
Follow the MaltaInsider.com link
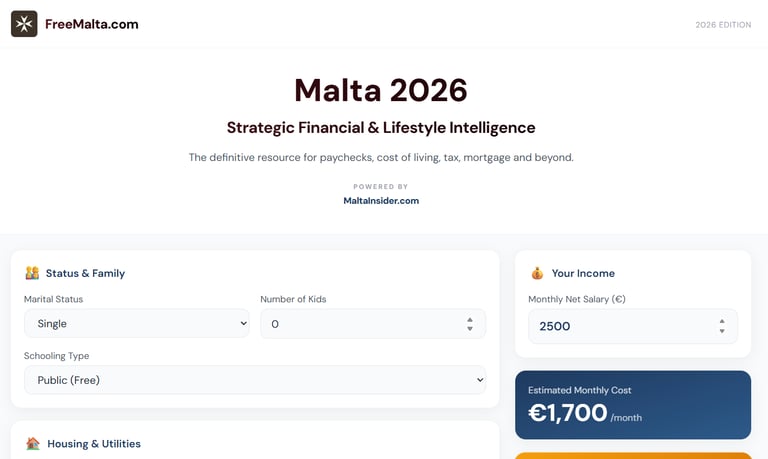coord(381,200)
